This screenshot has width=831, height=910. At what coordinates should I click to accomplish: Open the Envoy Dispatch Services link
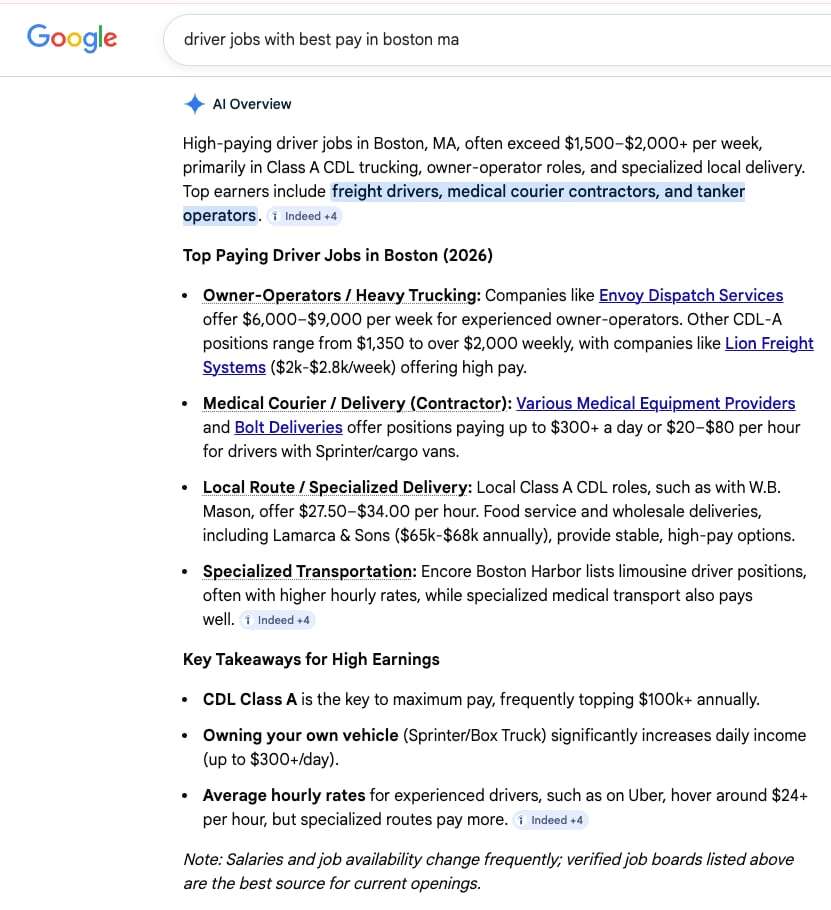(690, 295)
